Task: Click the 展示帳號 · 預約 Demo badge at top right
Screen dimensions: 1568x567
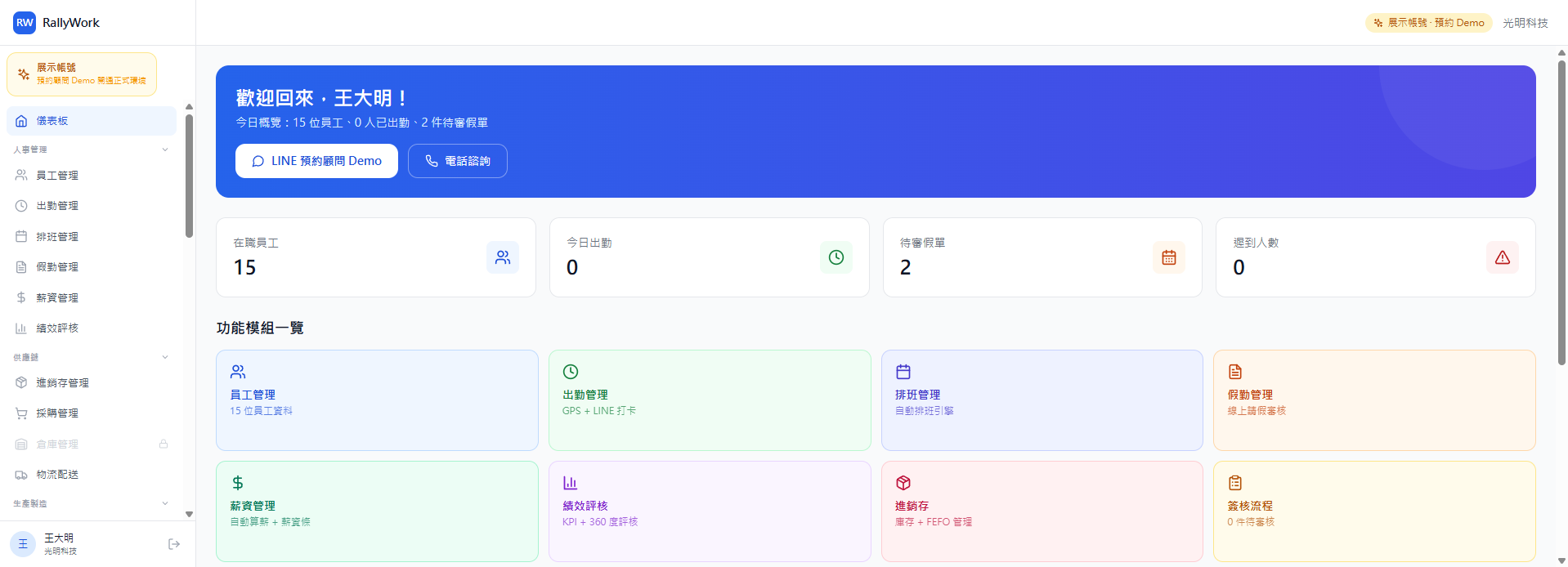Action: 1428,23
